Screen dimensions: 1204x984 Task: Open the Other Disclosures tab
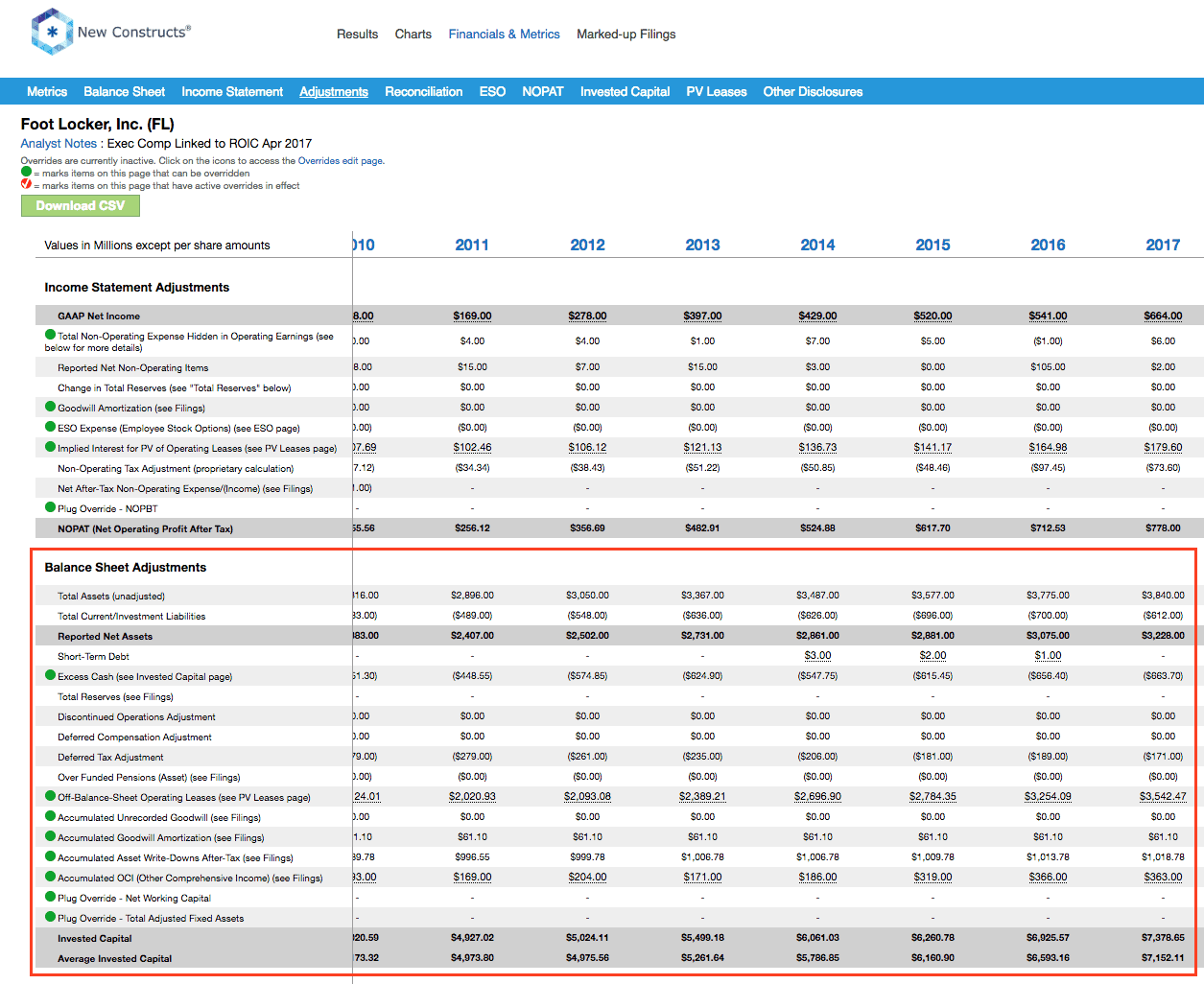814,91
